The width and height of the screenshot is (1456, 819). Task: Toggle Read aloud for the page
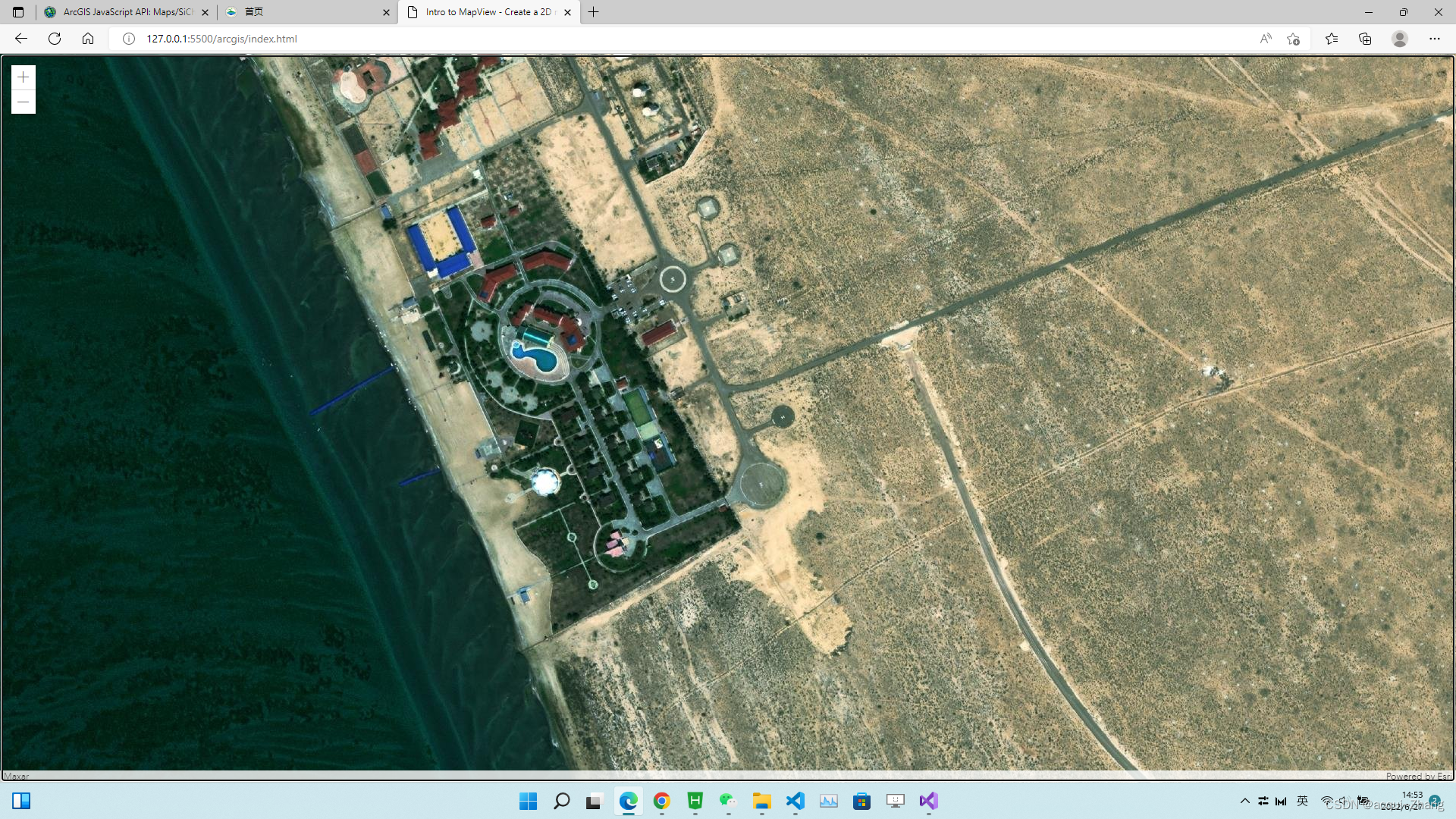1266,39
